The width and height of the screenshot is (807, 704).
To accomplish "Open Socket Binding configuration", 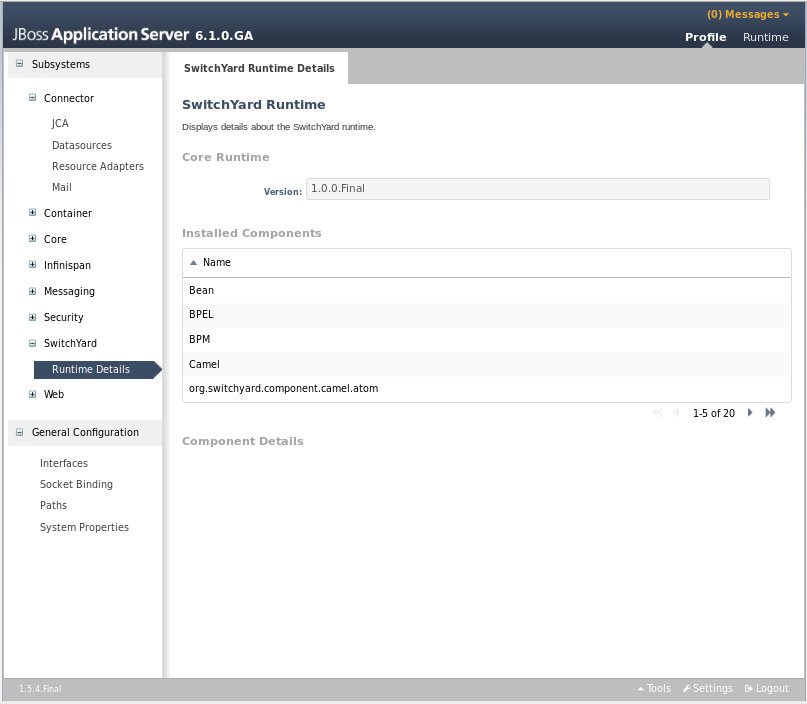I will click(76, 484).
